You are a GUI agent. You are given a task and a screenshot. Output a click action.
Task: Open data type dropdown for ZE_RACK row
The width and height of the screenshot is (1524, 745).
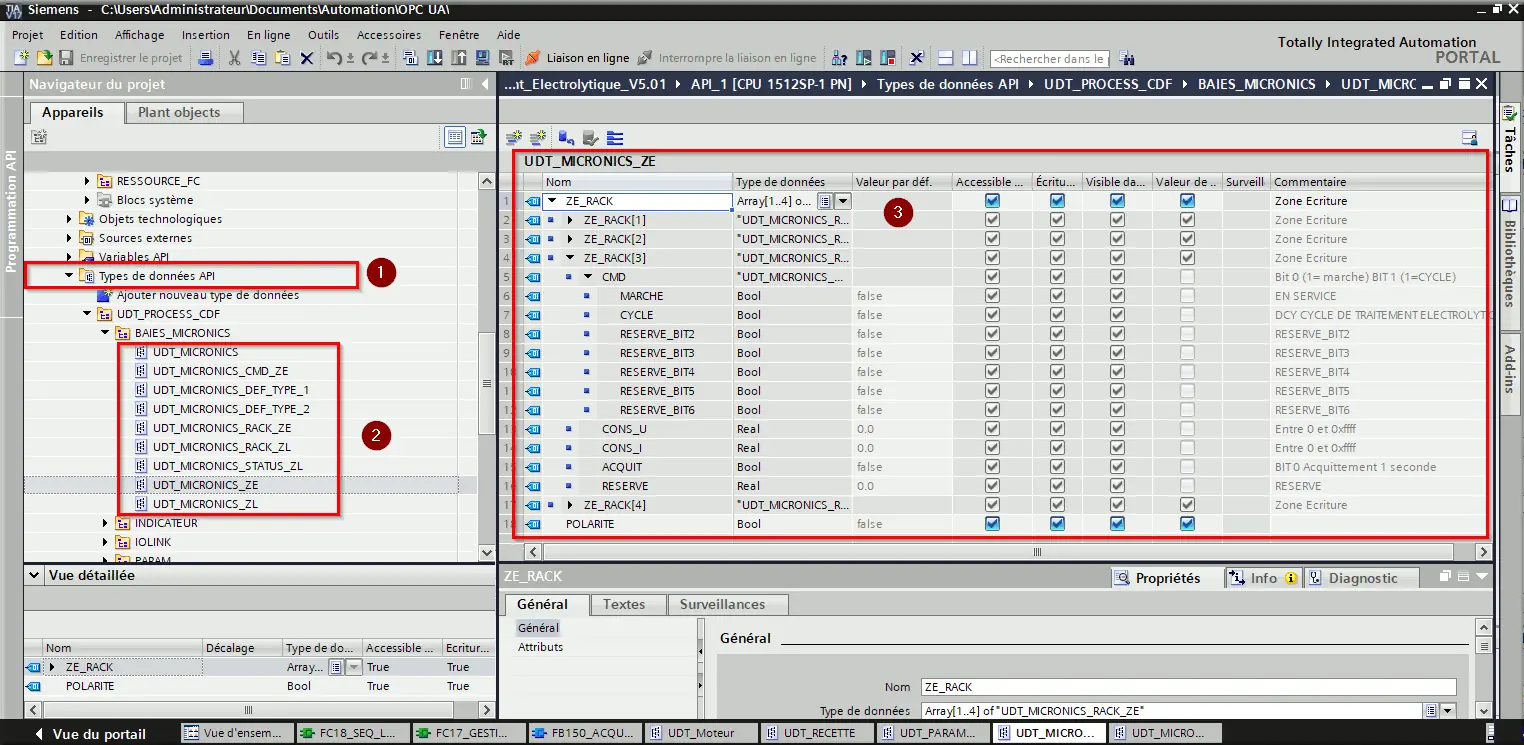click(x=843, y=201)
